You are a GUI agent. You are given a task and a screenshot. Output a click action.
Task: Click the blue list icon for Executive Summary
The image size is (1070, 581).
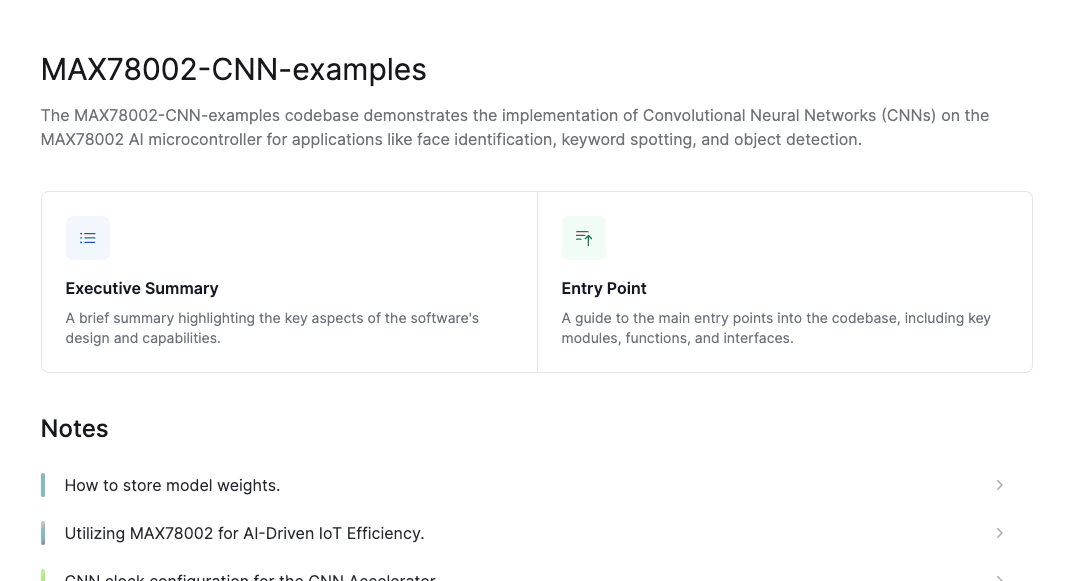[87, 238]
